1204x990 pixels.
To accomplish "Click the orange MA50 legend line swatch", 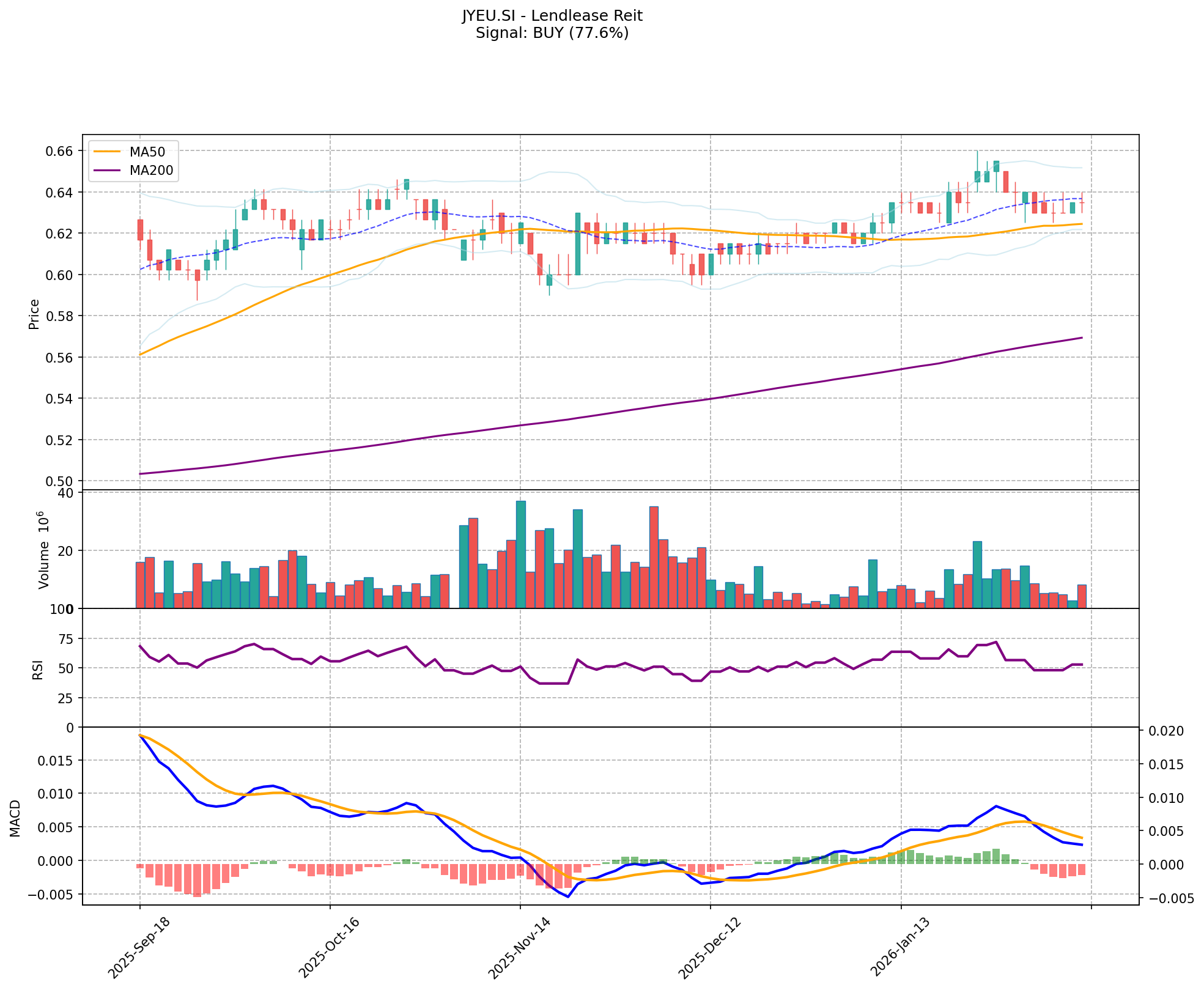I will point(108,152).
